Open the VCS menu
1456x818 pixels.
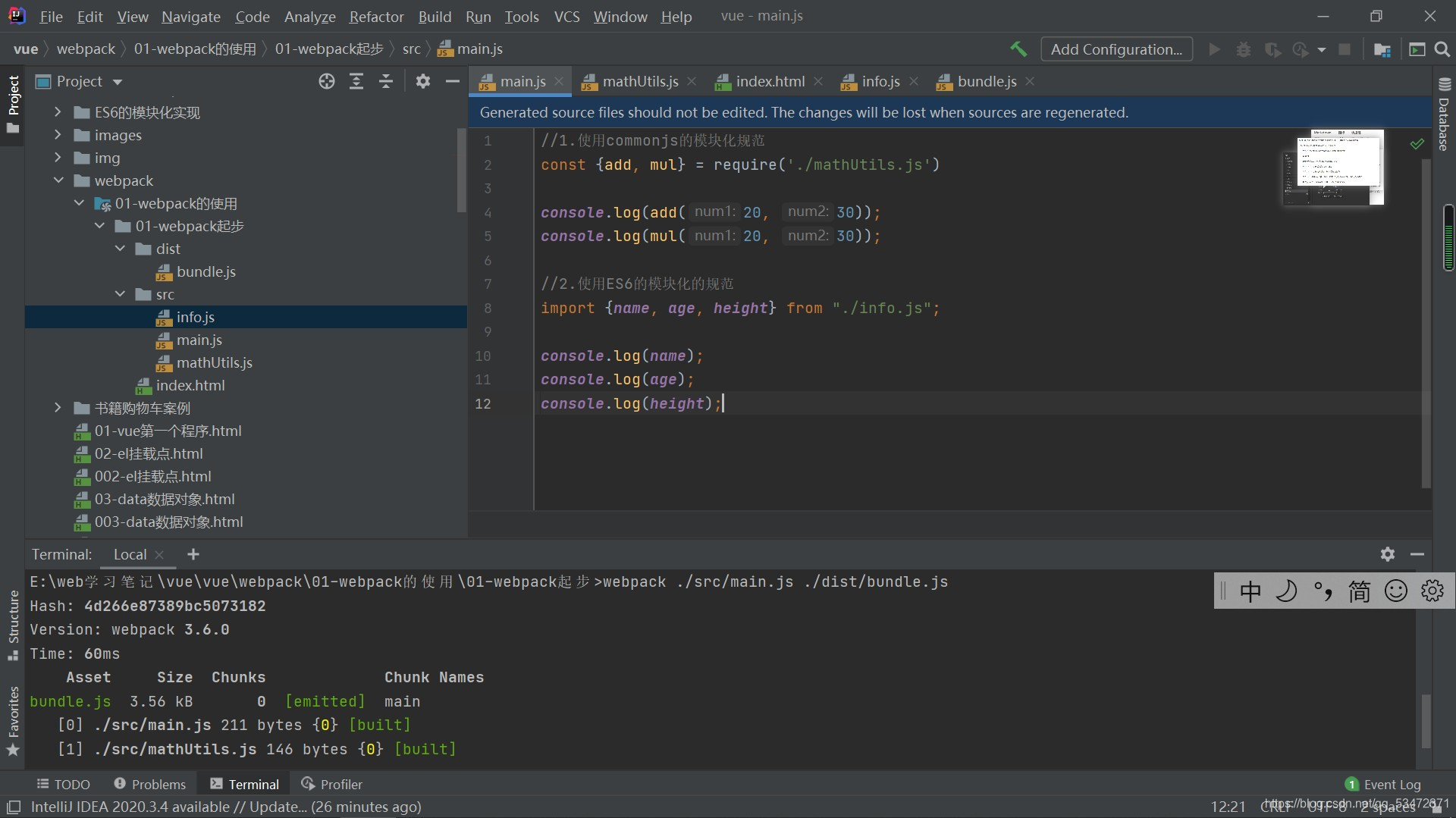566,17
